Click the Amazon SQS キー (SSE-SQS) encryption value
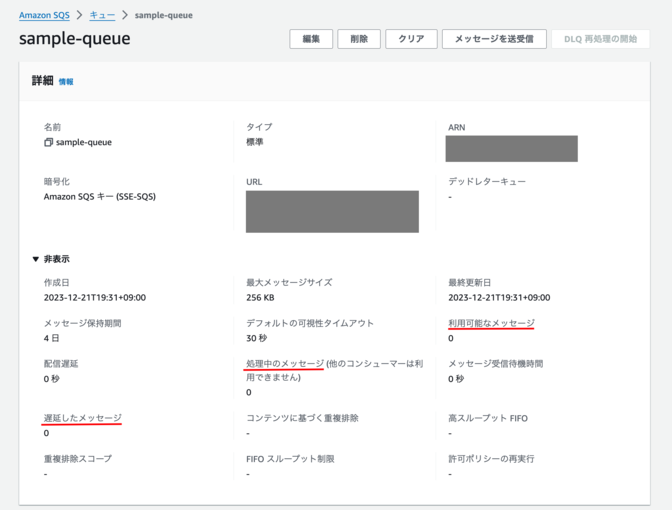This screenshot has width=672, height=510. pyautogui.click(x=99, y=197)
